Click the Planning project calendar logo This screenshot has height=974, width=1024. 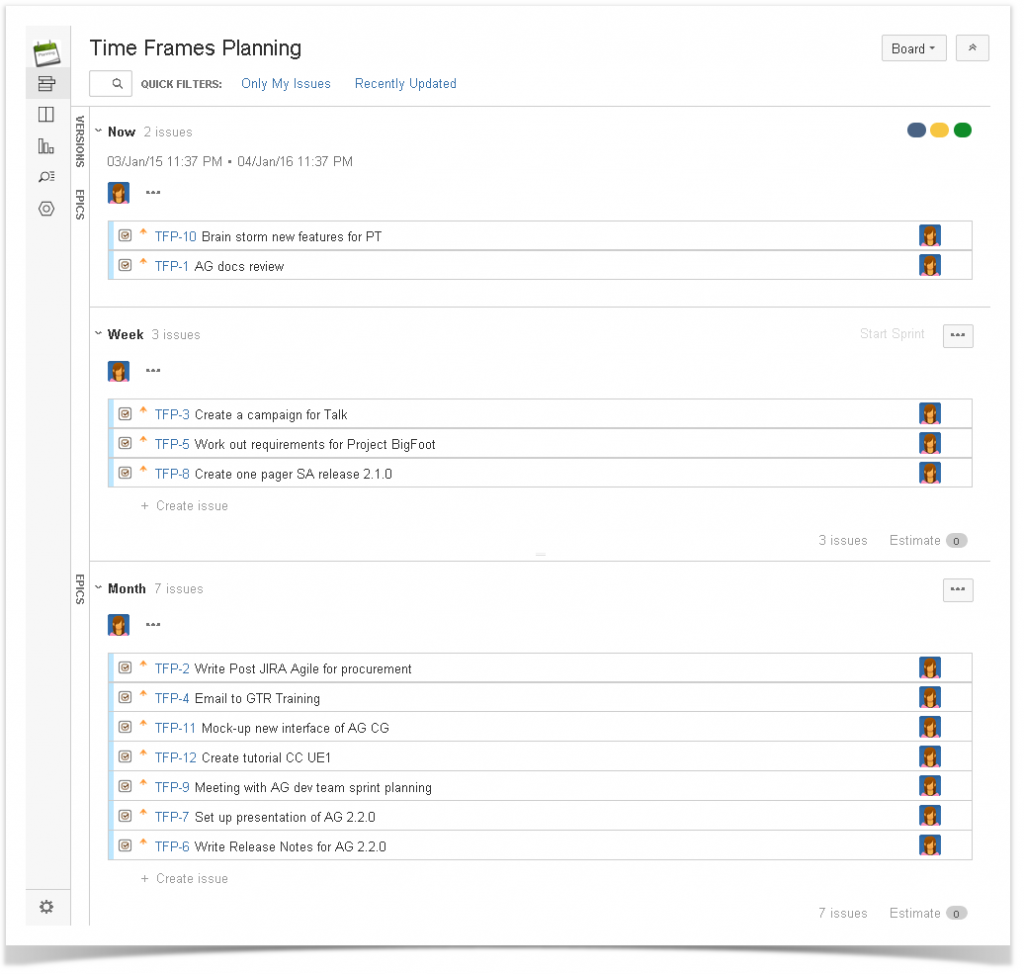coord(46,44)
